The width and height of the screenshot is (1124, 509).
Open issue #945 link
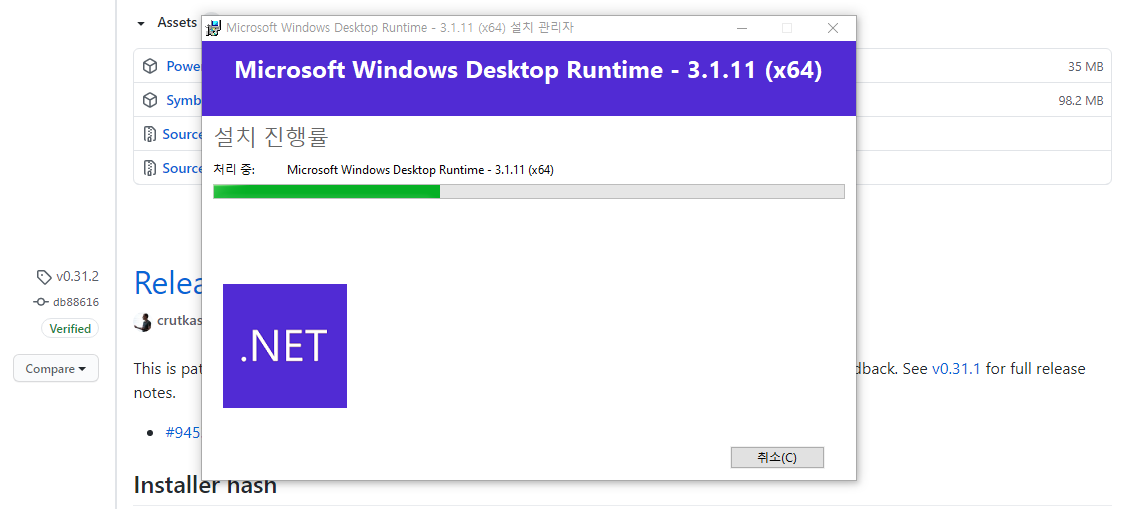[183, 432]
